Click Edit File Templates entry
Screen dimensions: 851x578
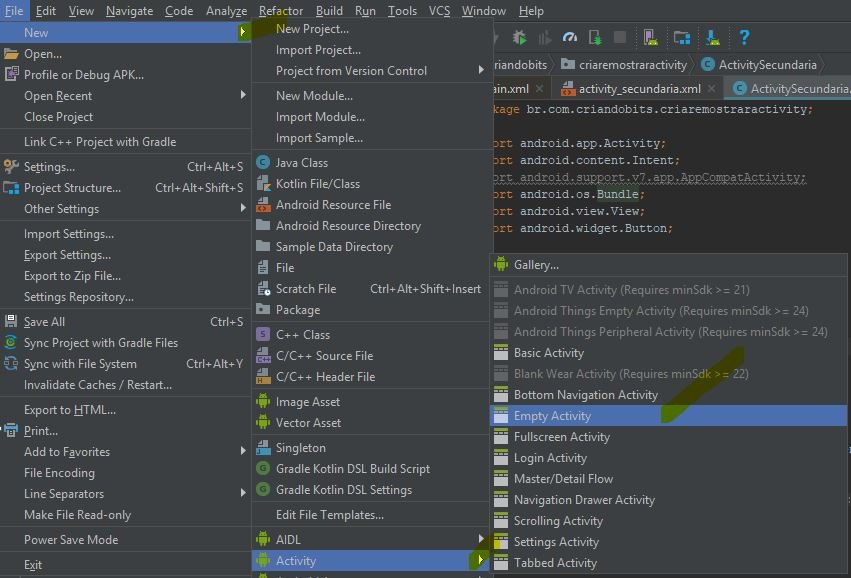[372, 515]
